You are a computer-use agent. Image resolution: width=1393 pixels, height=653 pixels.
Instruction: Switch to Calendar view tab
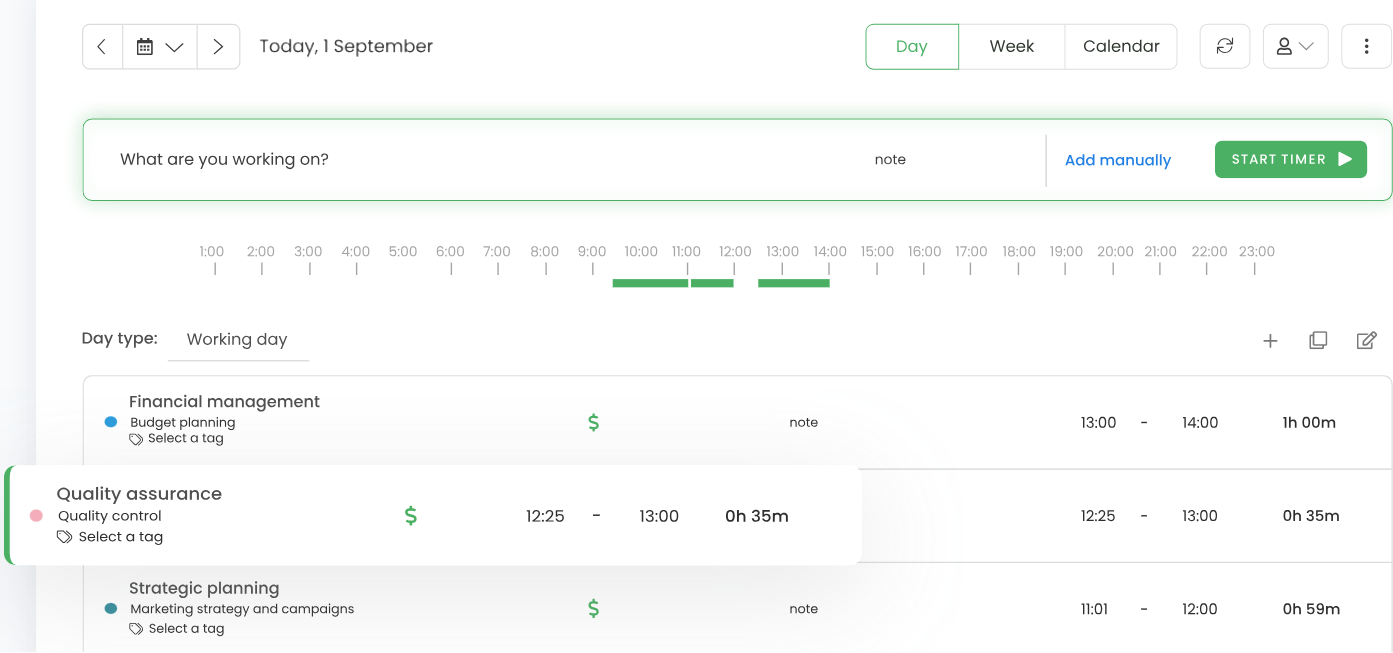pos(1121,47)
